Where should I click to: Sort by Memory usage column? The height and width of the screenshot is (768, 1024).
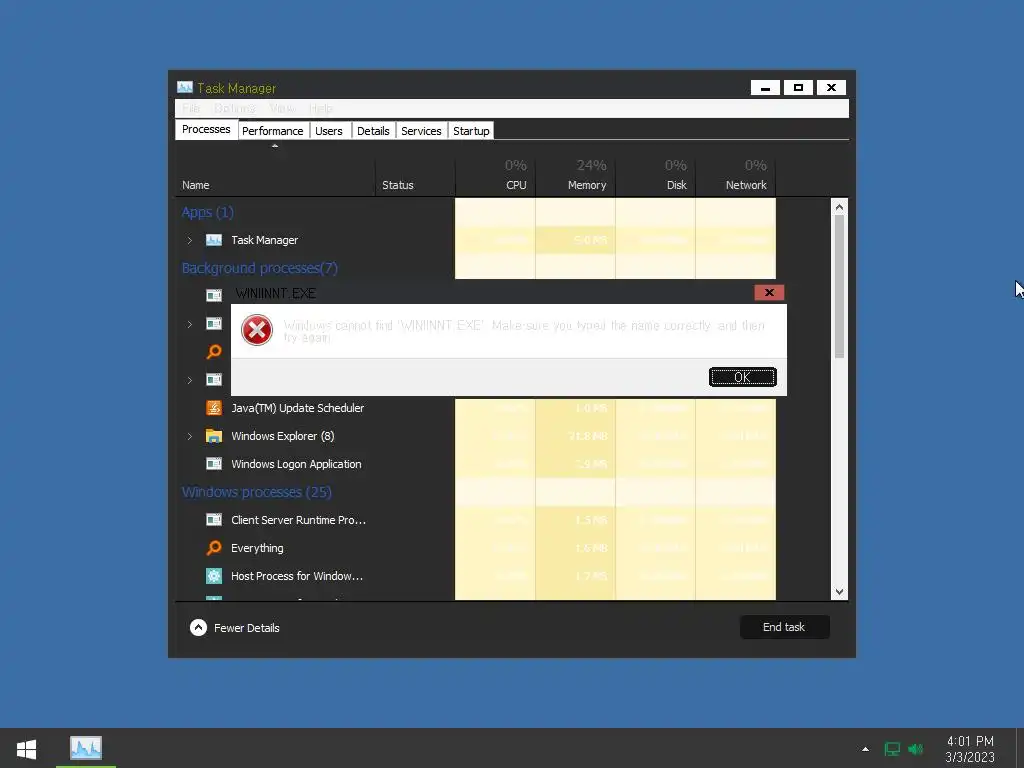575,176
